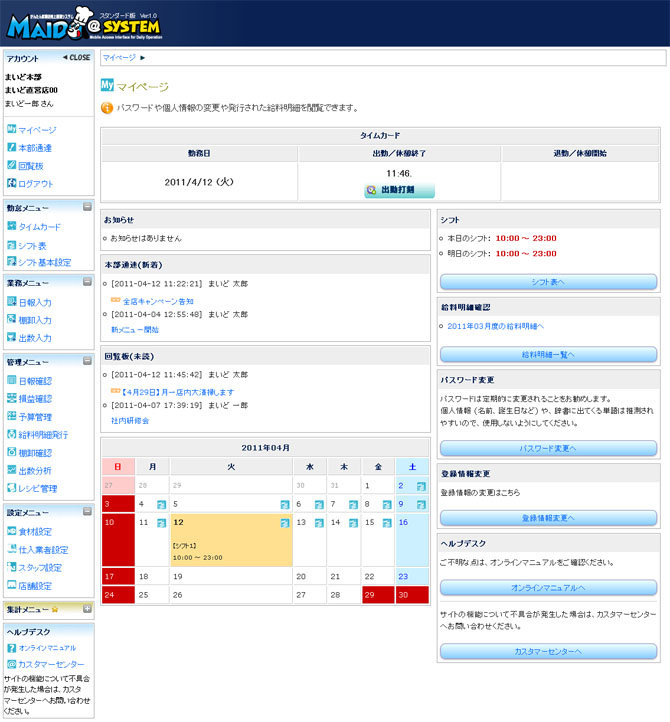Click the オンラインマニュアル help icon in sidebar
This screenshot has height=722, width=670.
point(12,648)
